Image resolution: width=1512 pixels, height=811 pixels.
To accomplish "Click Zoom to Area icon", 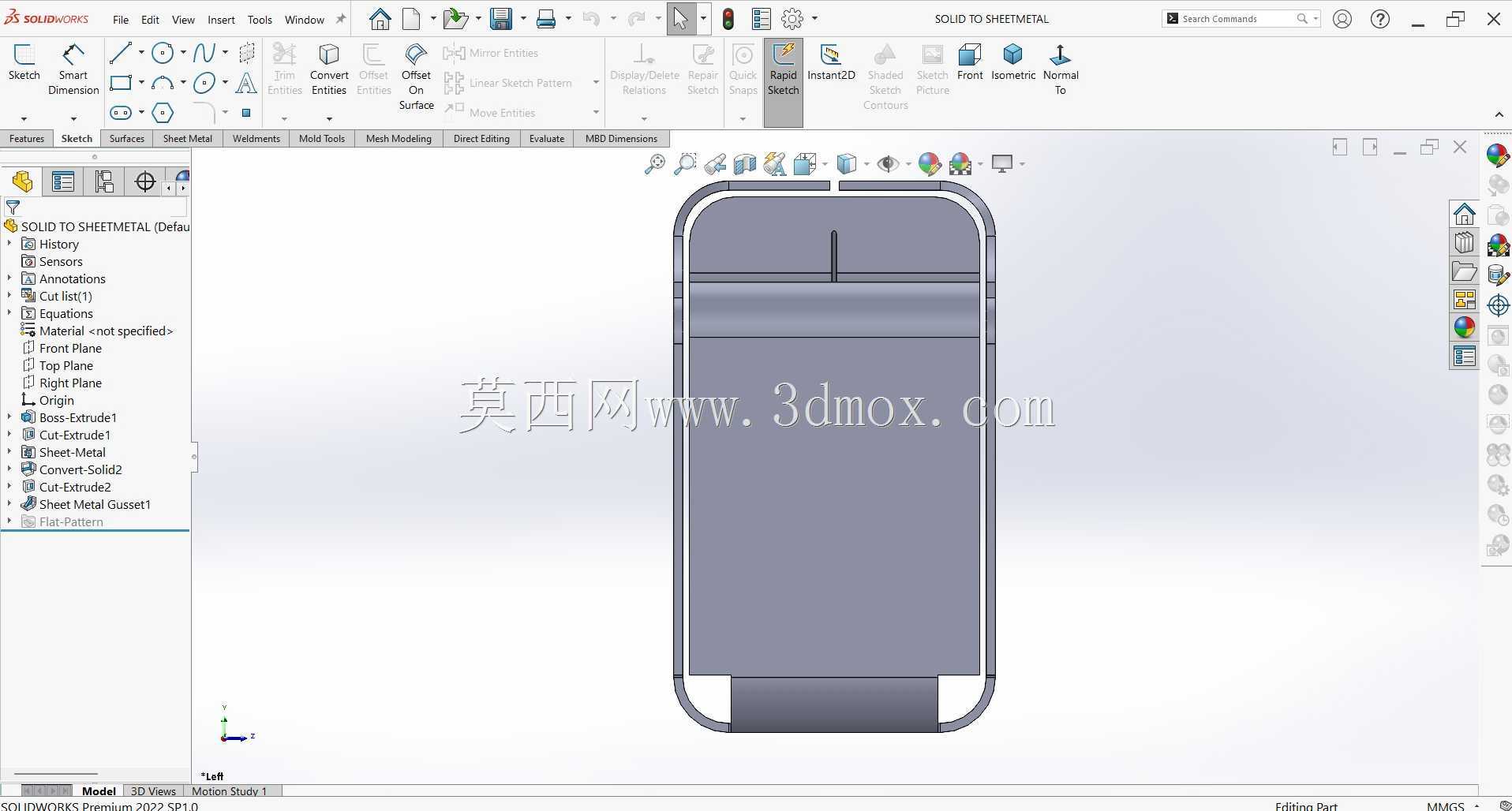I will (x=685, y=164).
